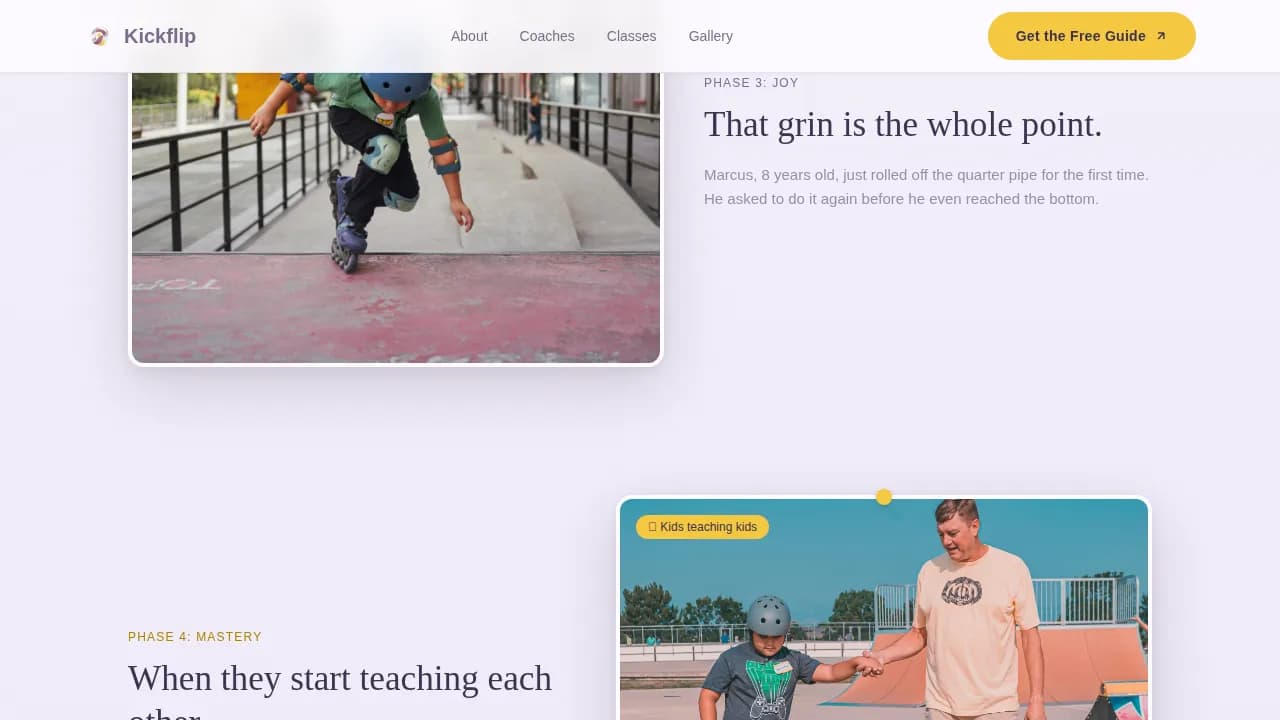Open the Classes nav item
1280x720 pixels.
[631, 36]
